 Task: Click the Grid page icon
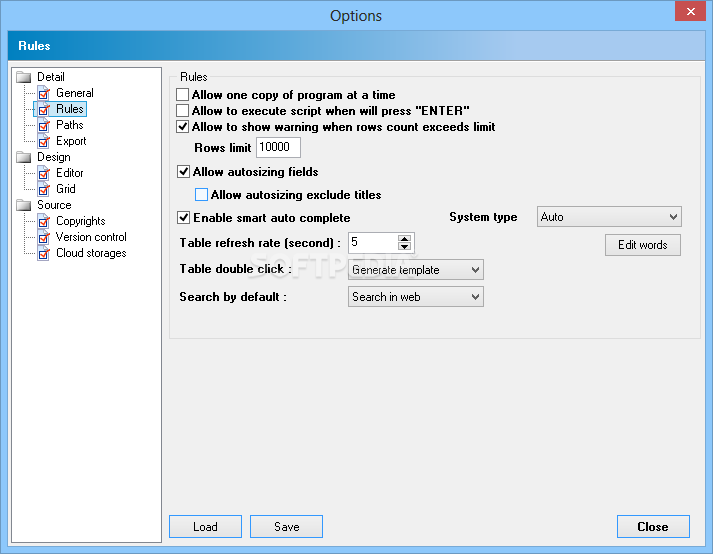[44, 189]
